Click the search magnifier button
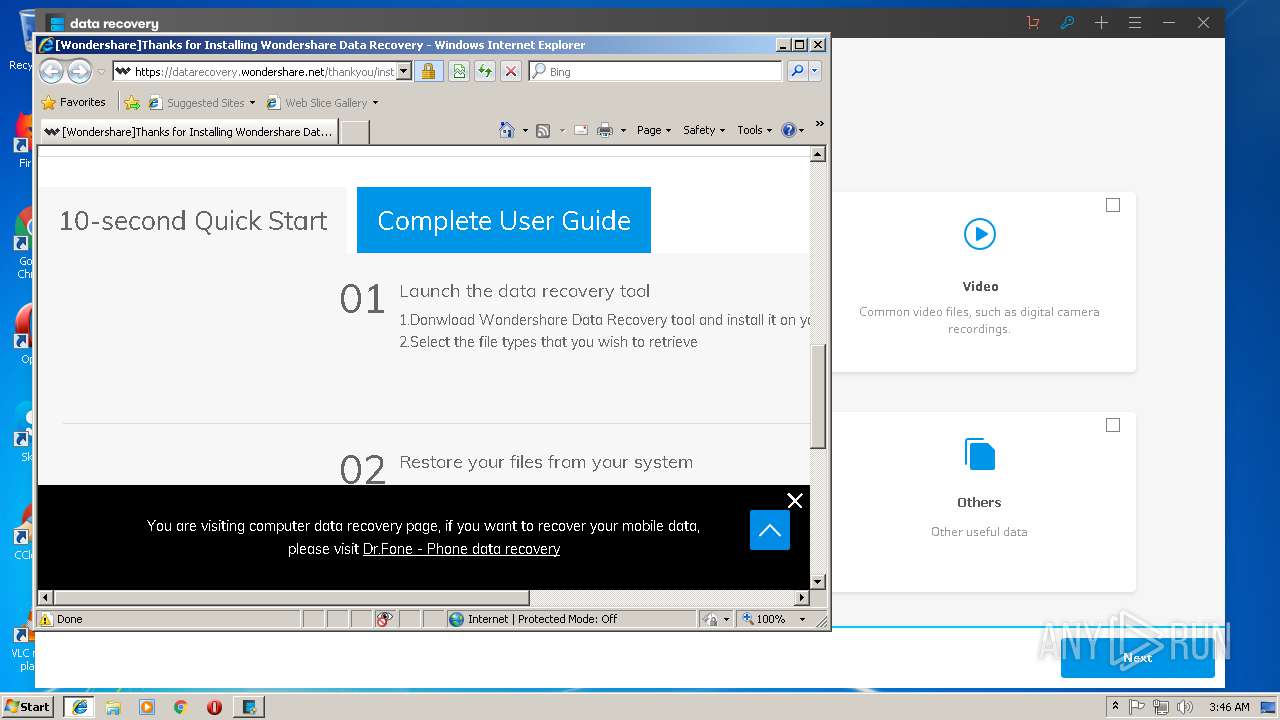The width and height of the screenshot is (1280, 720). 797,71
